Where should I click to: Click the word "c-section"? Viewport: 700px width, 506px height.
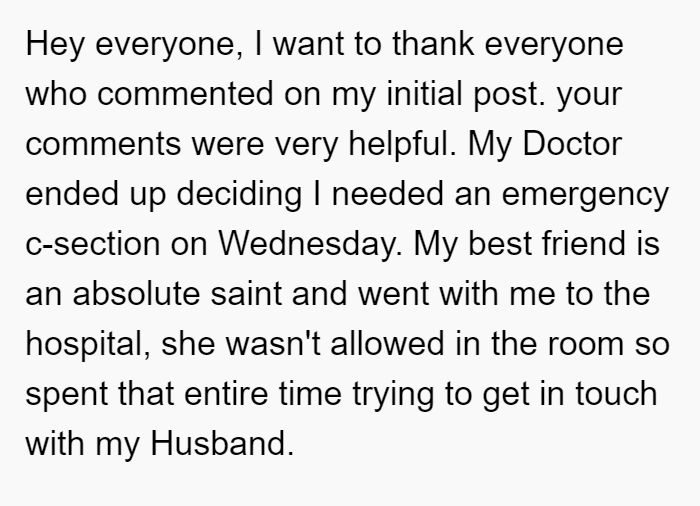point(92,244)
